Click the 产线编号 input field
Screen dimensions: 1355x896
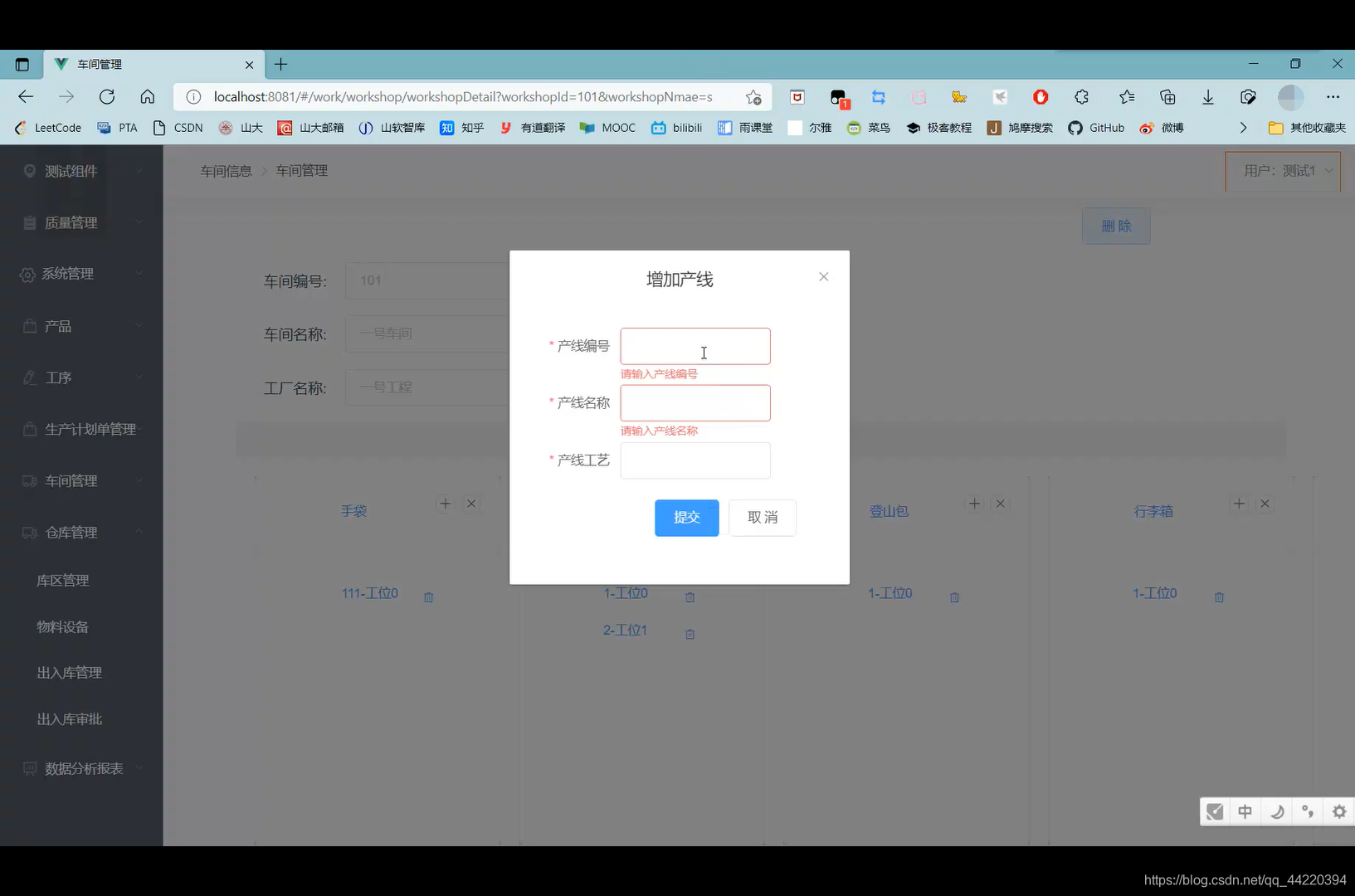(695, 346)
